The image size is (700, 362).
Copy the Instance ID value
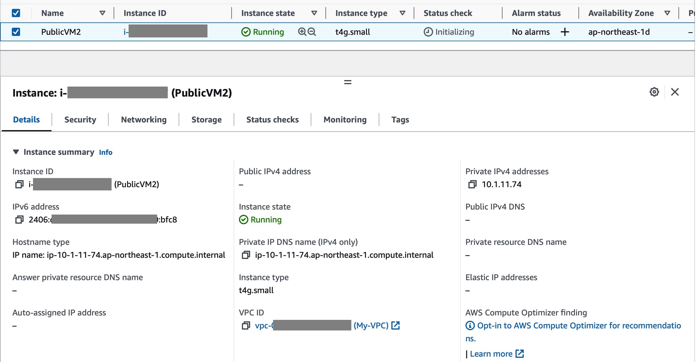[19, 184]
